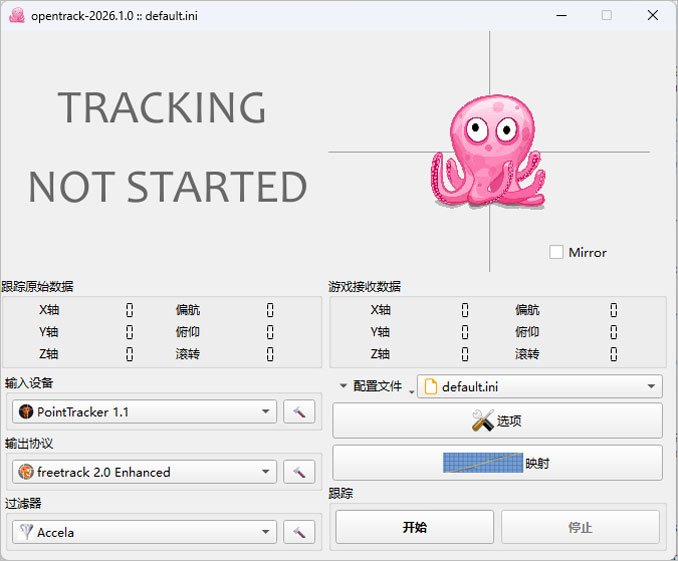The height and width of the screenshot is (561, 678).
Task: Open the 映射 mapping button
Action: click(497, 463)
